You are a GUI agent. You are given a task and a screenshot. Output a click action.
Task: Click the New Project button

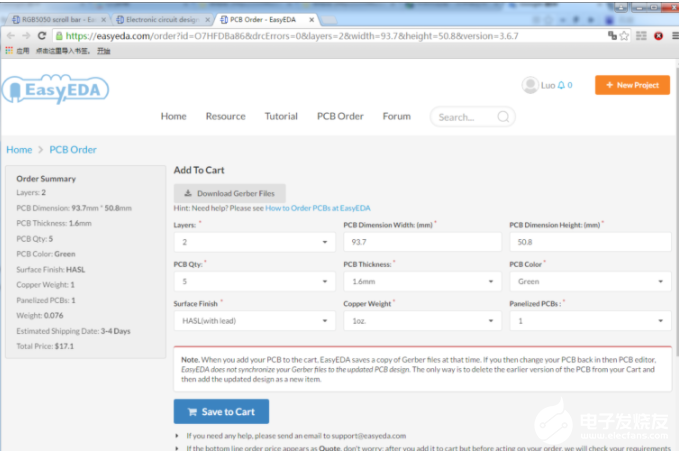point(632,85)
